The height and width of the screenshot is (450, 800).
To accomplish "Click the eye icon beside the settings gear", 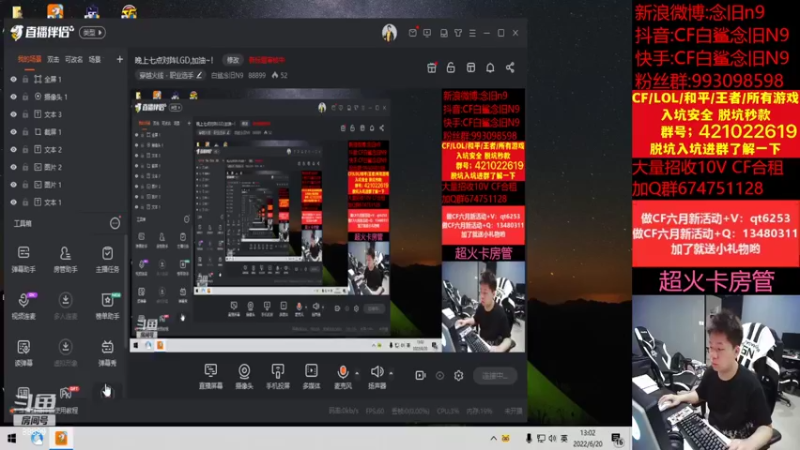I will coord(440,376).
